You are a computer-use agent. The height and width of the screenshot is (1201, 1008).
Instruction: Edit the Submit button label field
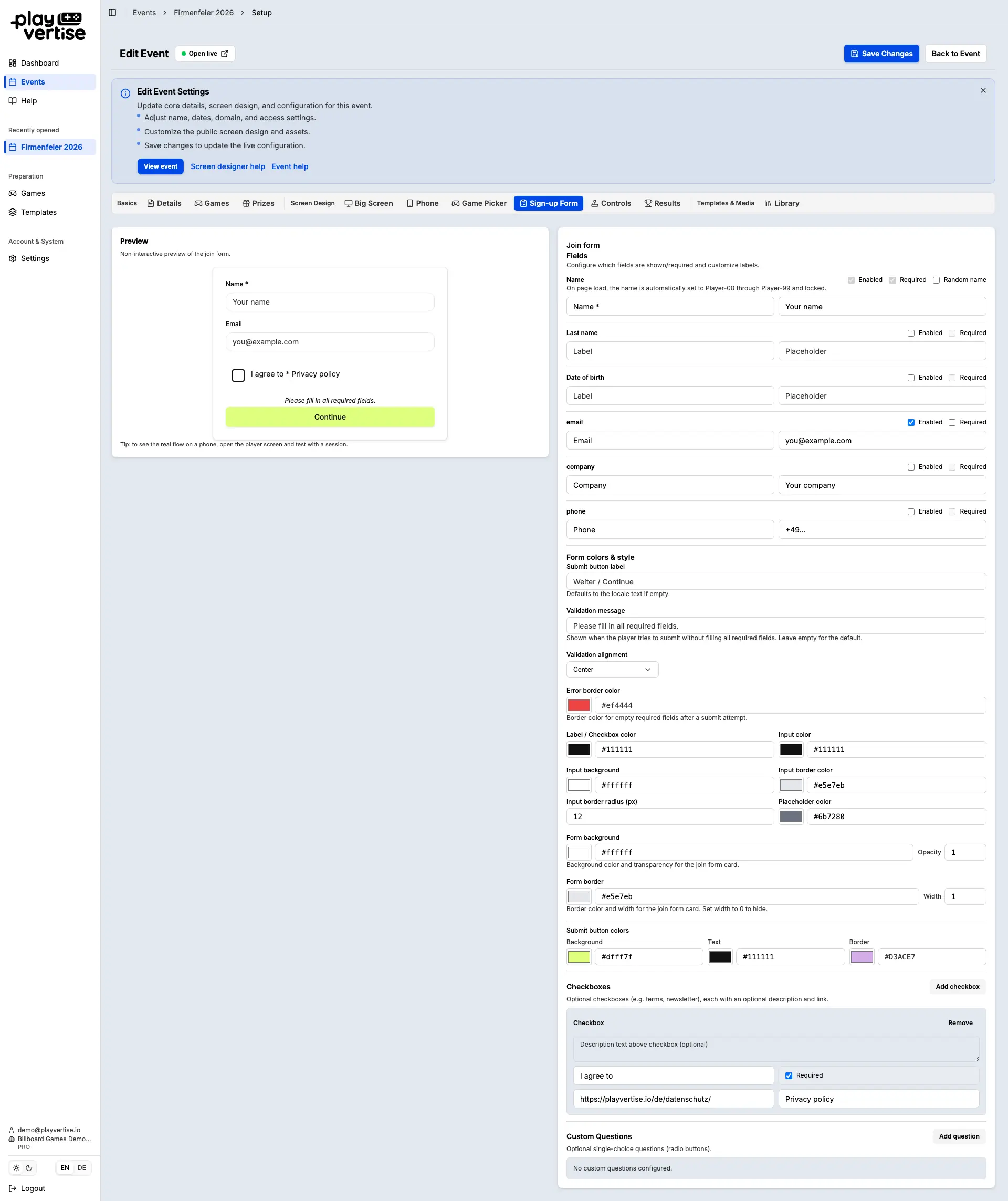[x=776, y=582]
